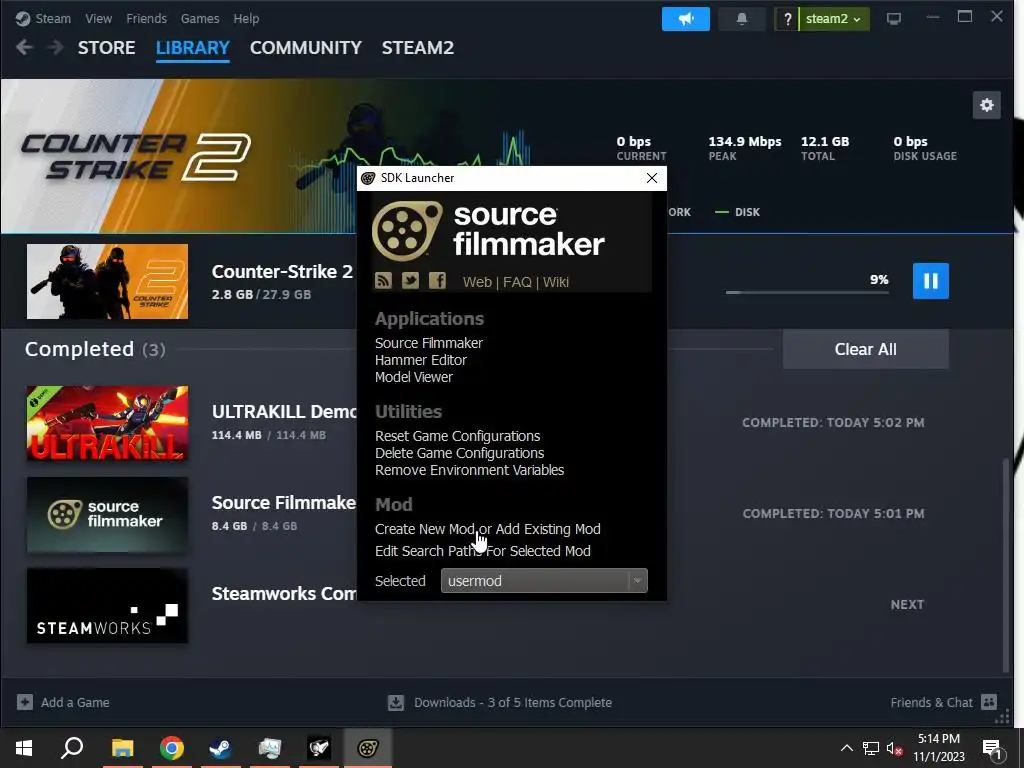Launch Source Filmmaker application link

(428, 343)
